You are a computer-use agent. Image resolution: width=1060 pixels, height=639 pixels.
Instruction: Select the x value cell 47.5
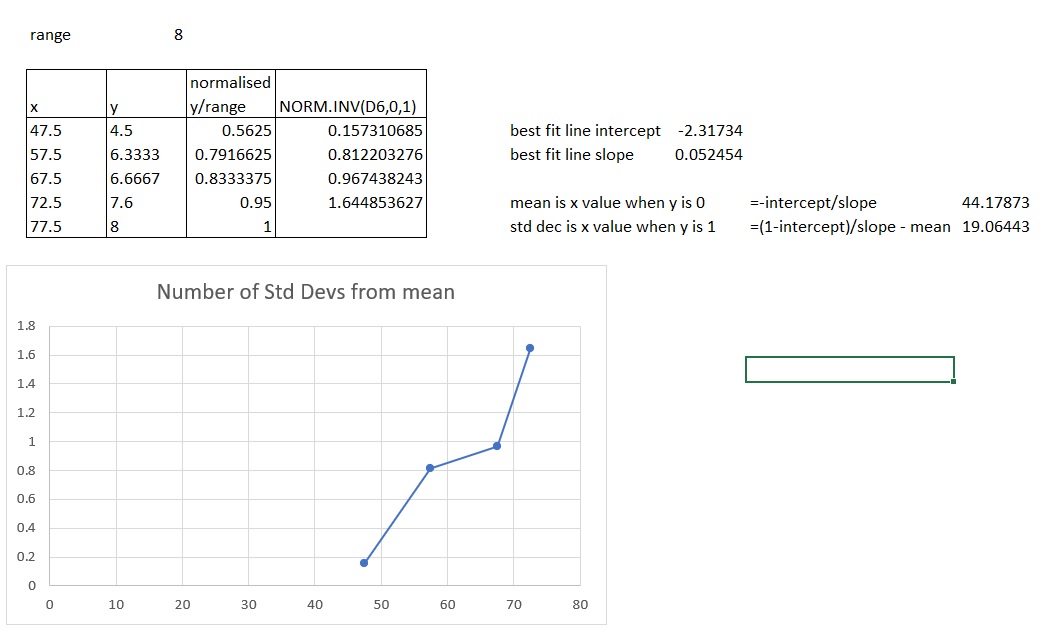tap(47, 130)
